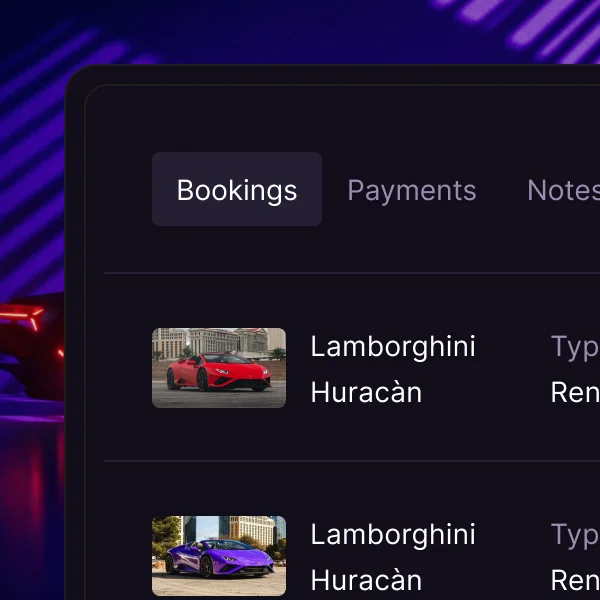Click the divider between the two booking rows

(x=352, y=461)
